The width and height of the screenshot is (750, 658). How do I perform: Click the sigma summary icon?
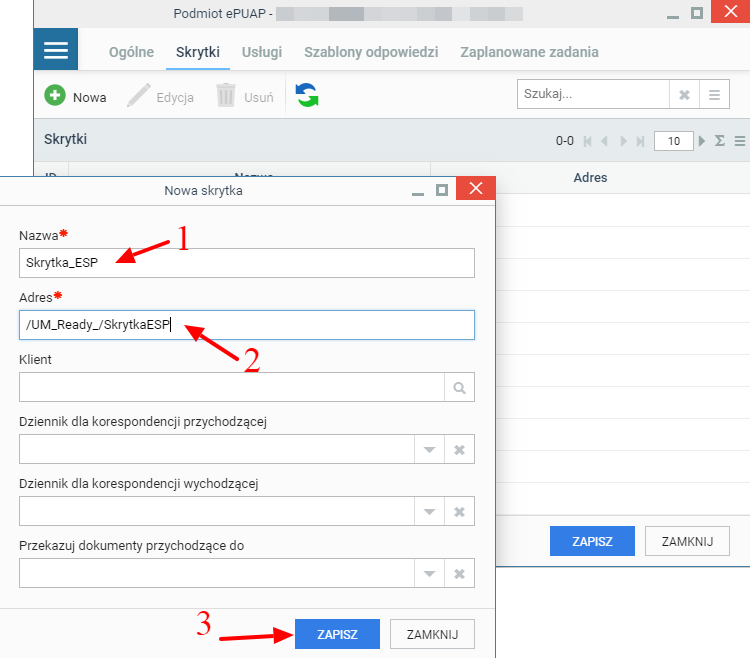719,141
